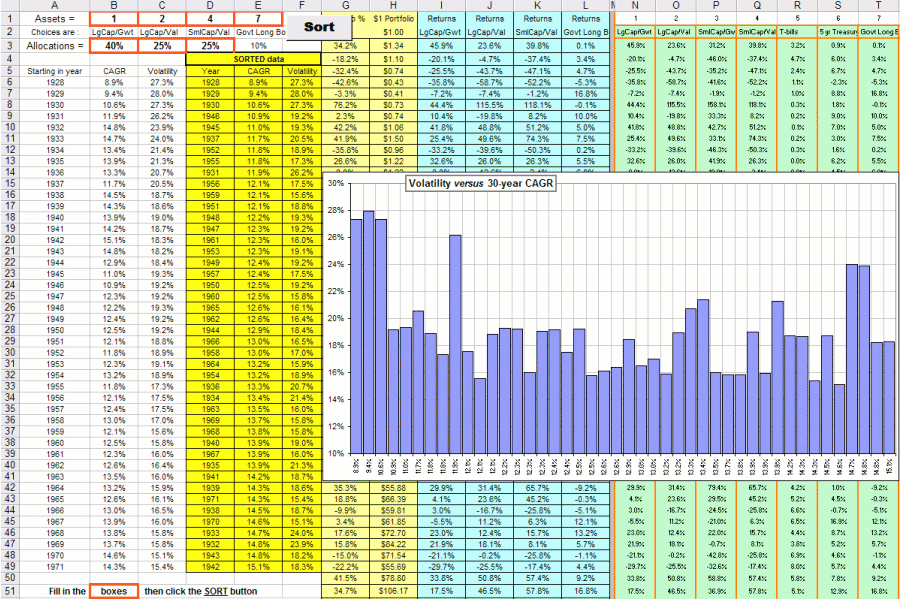
Task: Click the '5 yr Treasury' header cell
Action: [838, 32]
